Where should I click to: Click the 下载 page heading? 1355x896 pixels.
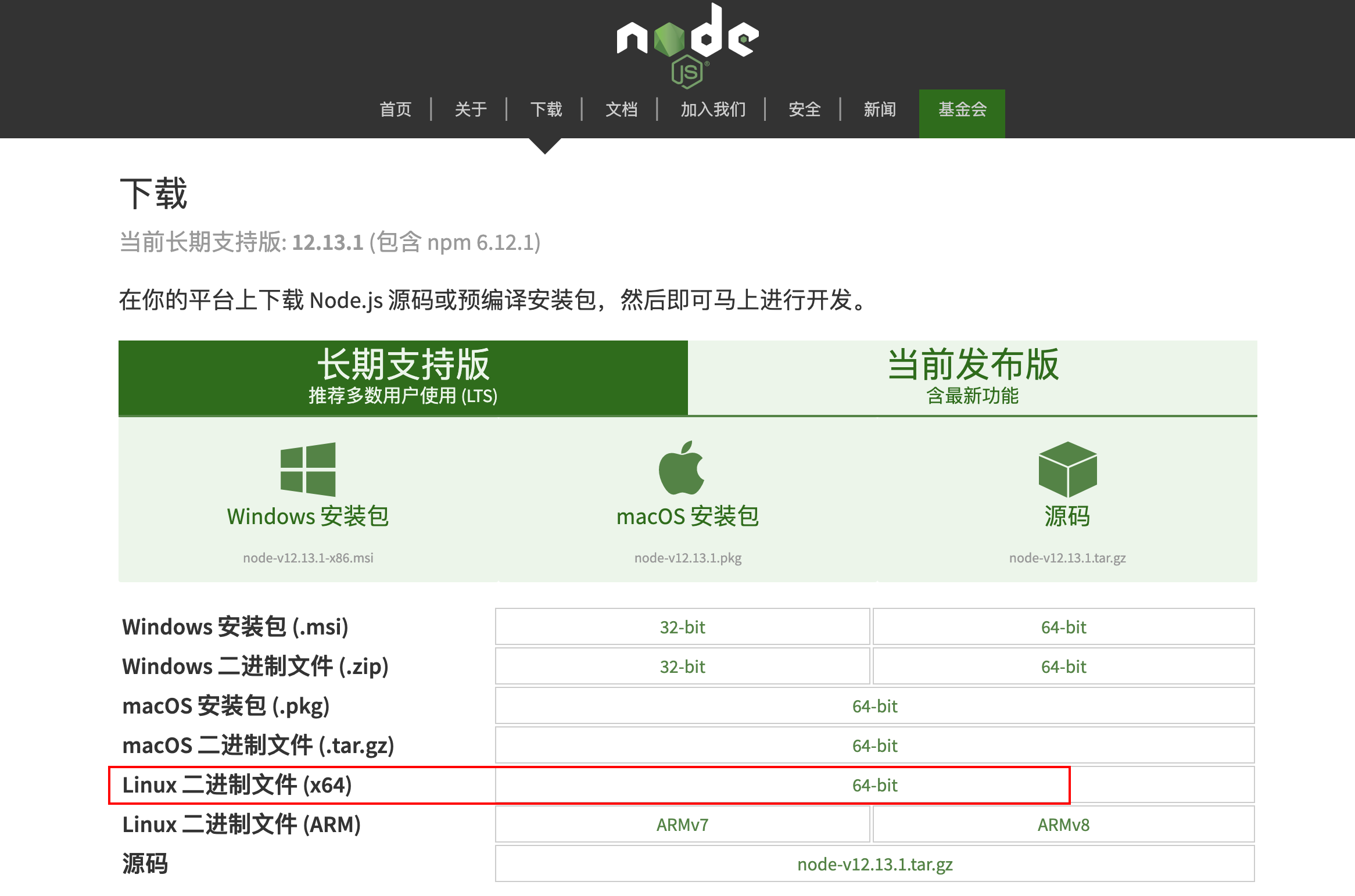(153, 193)
